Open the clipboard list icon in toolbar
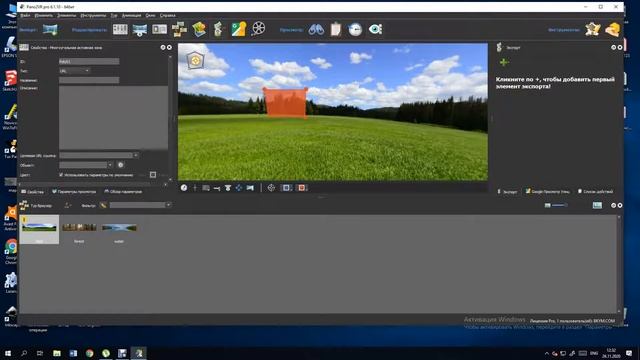The image size is (640, 360). (336, 29)
